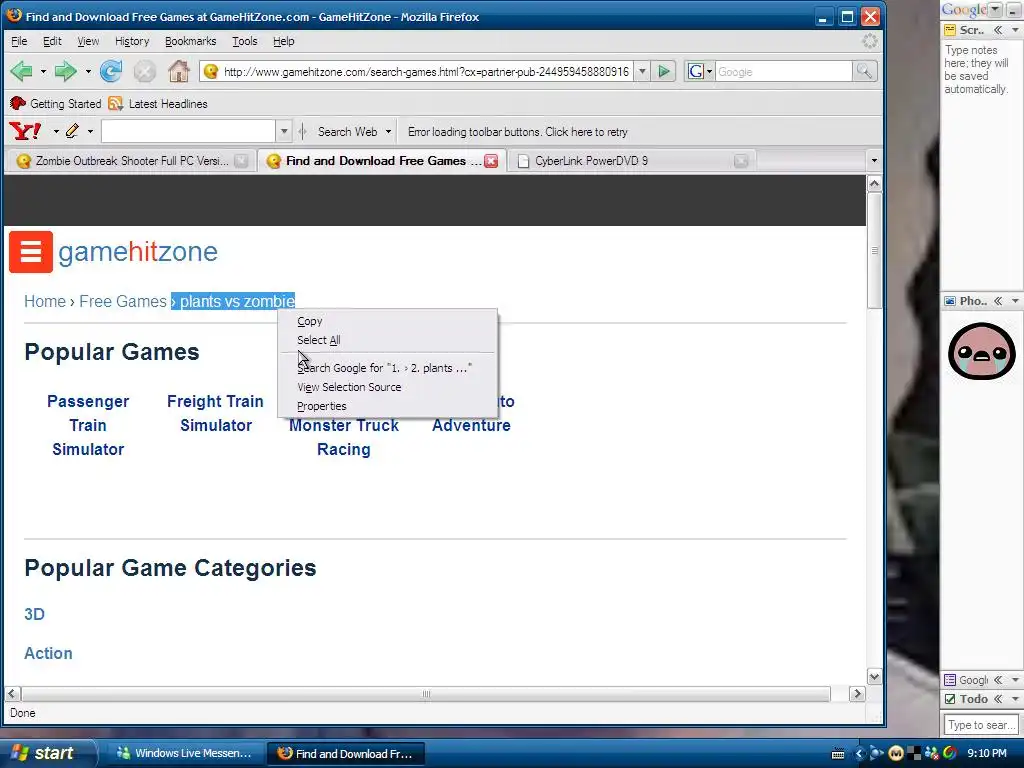The width and height of the screenshot is (1024, 768).
Task: Choose Copy in the context menu
Action: 387,321
